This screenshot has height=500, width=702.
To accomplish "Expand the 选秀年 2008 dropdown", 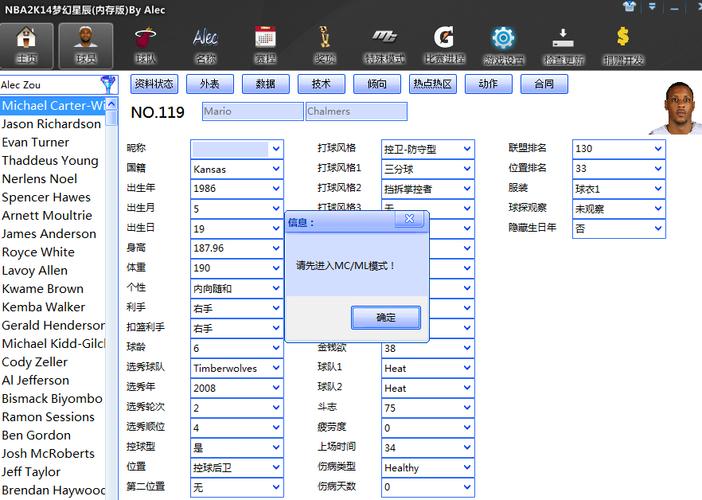I will click(x=276, y=388).
